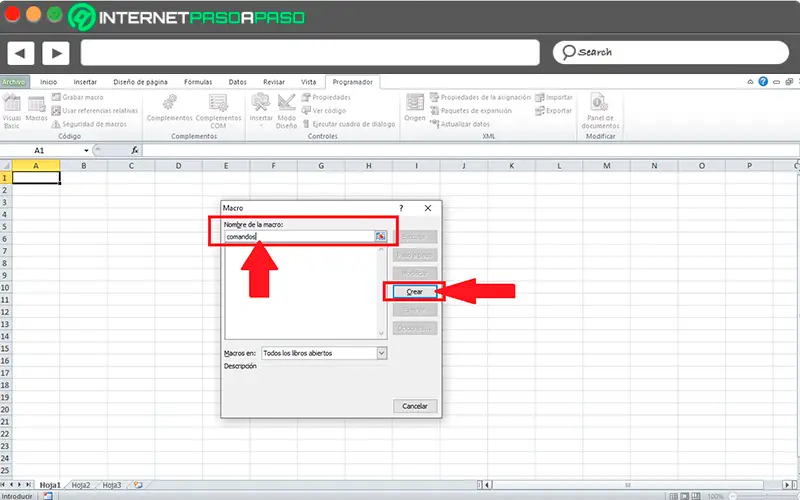Switch to sheet Hoja1
The width and height of the screenshot is (800, 500).
50,485
